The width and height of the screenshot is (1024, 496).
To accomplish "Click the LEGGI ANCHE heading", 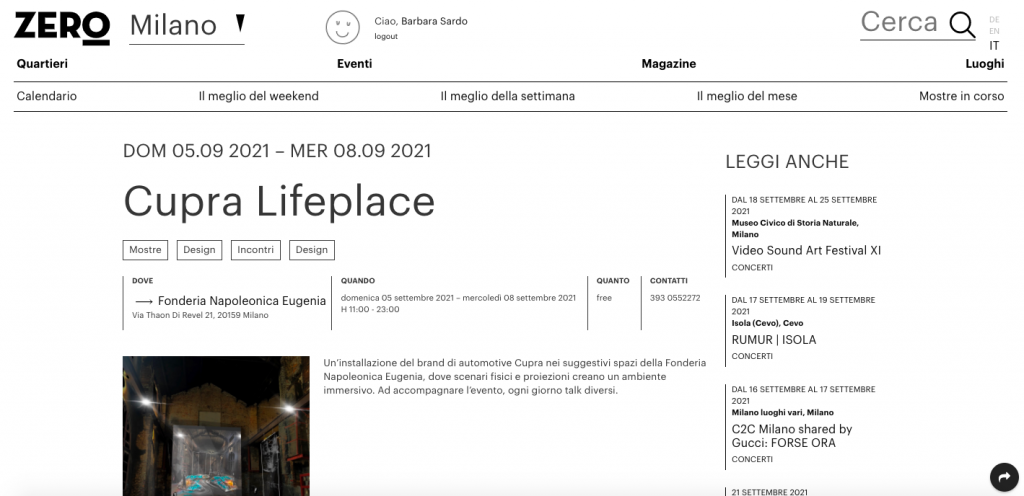I will [x=787, y=162].
